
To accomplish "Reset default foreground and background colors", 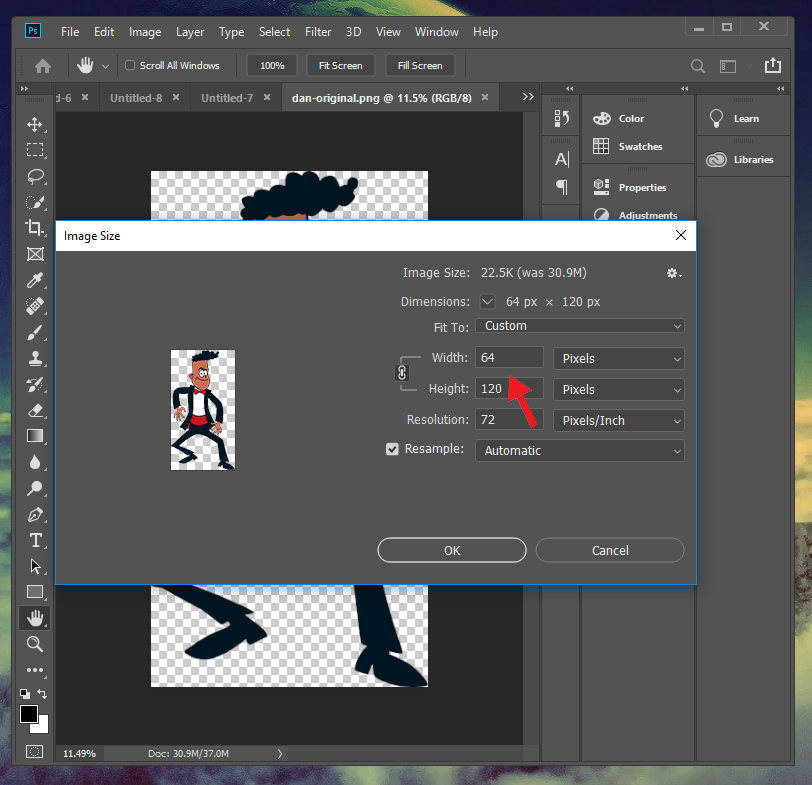I will (x=24, y=694).
